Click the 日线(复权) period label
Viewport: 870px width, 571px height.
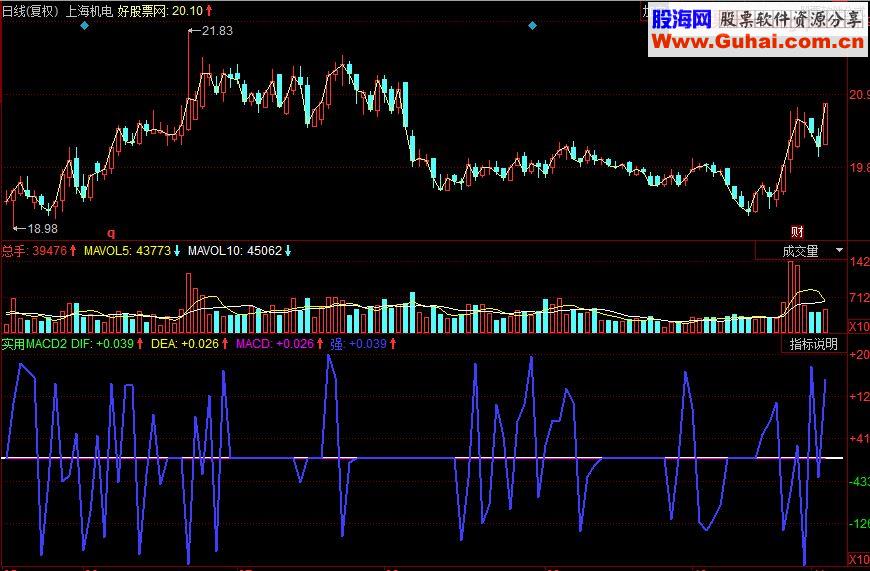(31, 11)
